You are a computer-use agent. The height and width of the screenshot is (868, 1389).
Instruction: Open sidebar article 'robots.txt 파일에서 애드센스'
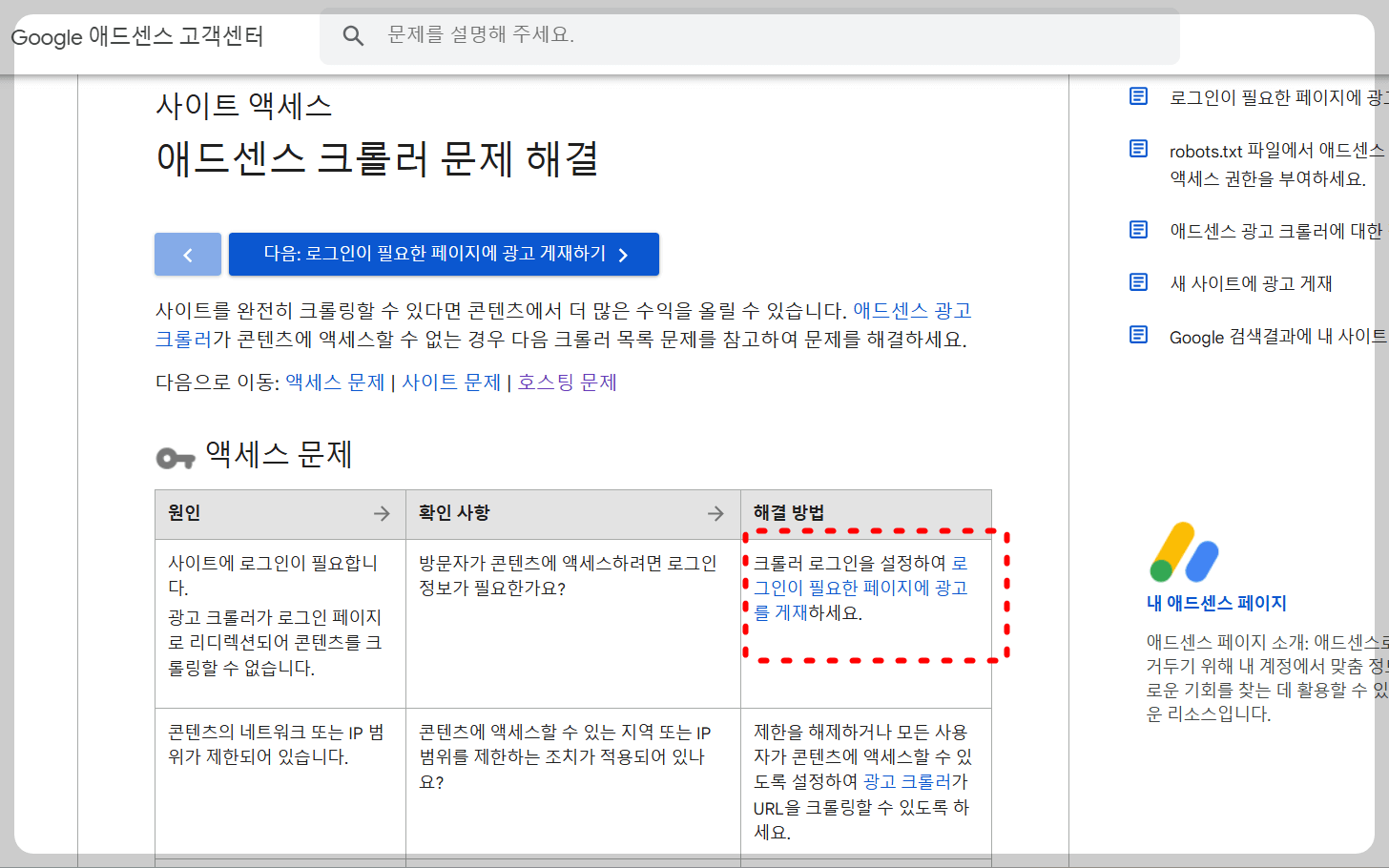tap(1278, 164)
